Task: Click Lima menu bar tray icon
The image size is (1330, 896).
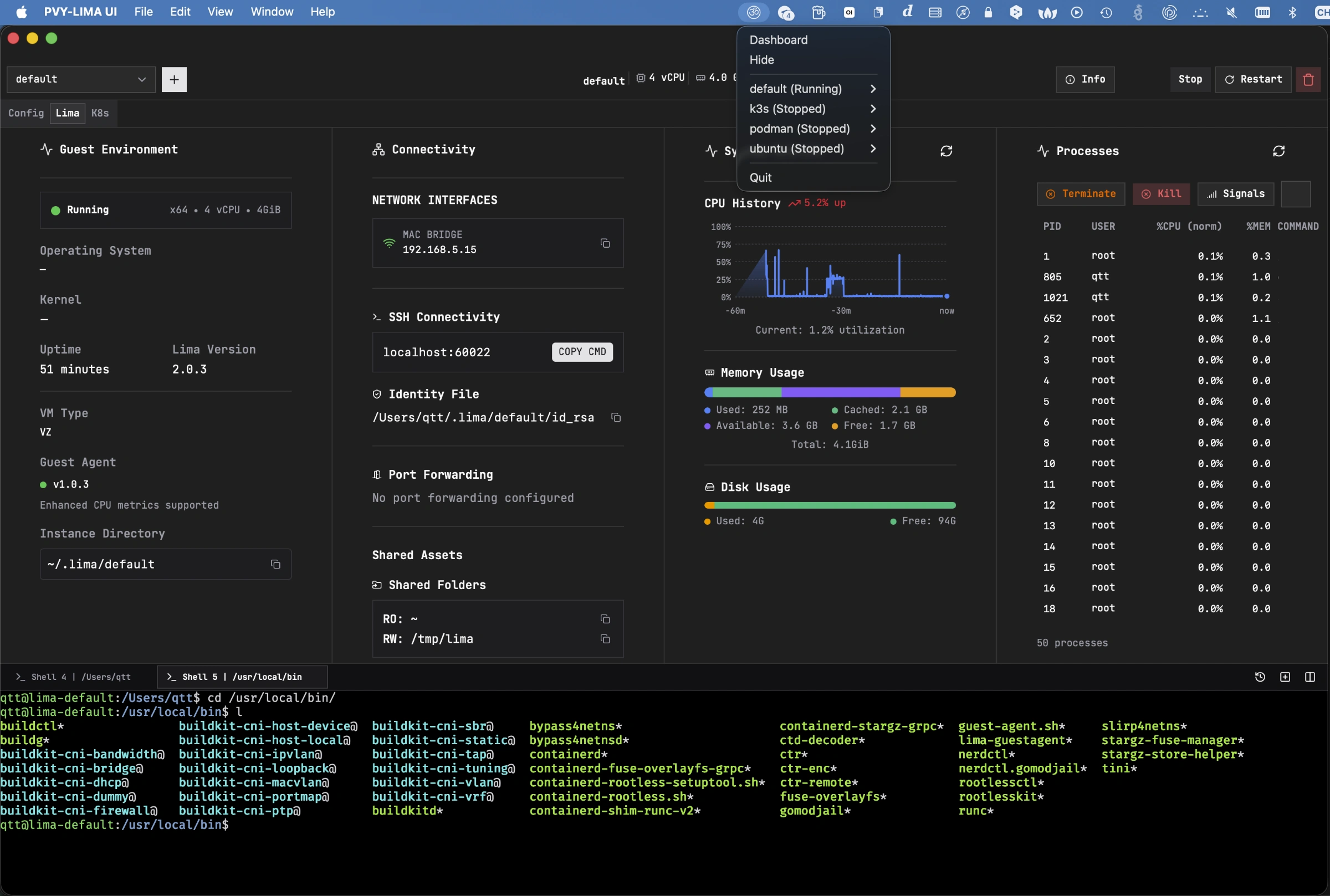Action: point(754,12)
